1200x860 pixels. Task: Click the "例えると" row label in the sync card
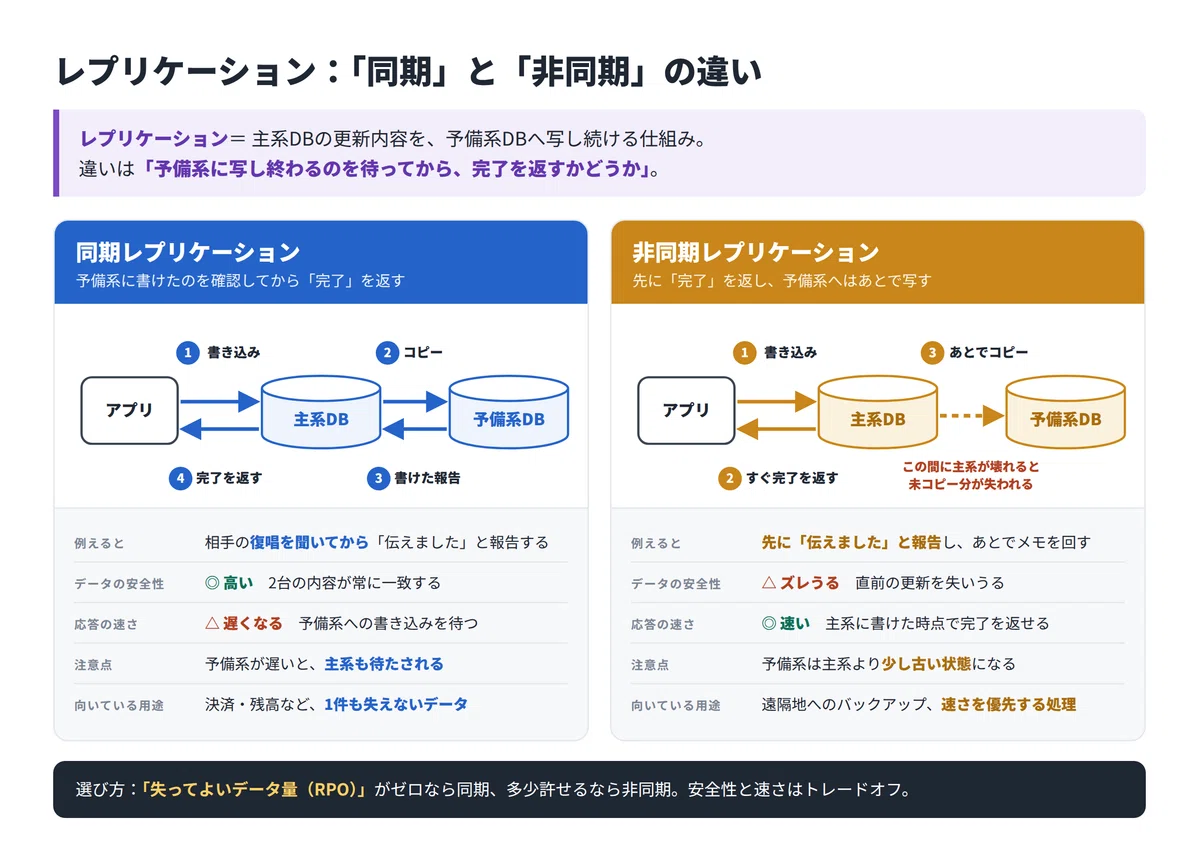99,543
